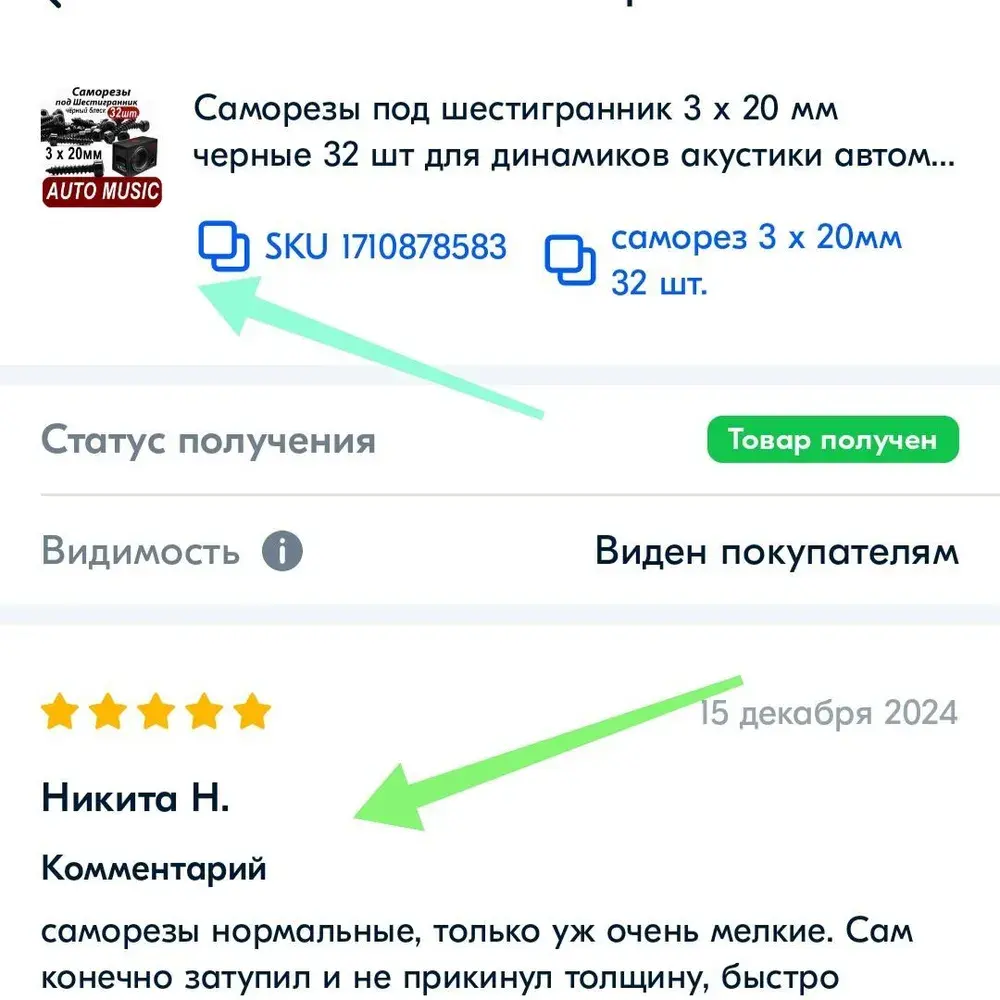
Task: Click the first rating star
Action: 60,711
